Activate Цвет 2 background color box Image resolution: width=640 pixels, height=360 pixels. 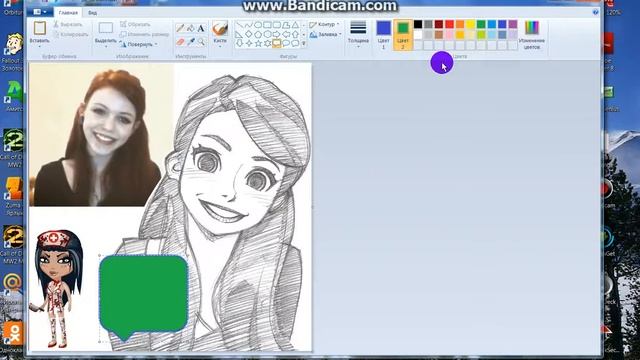click(403, 35)
